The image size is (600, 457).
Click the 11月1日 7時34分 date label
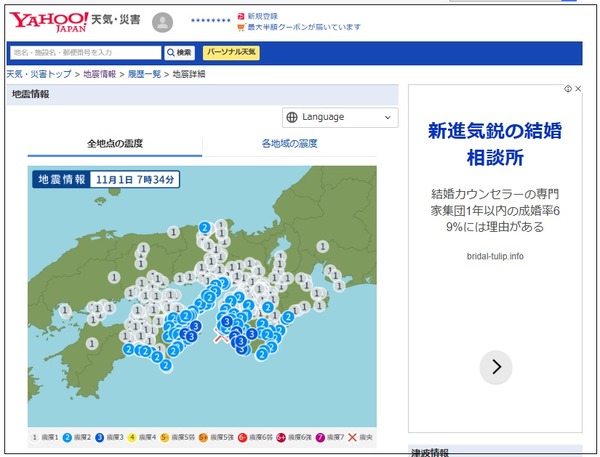135,179
